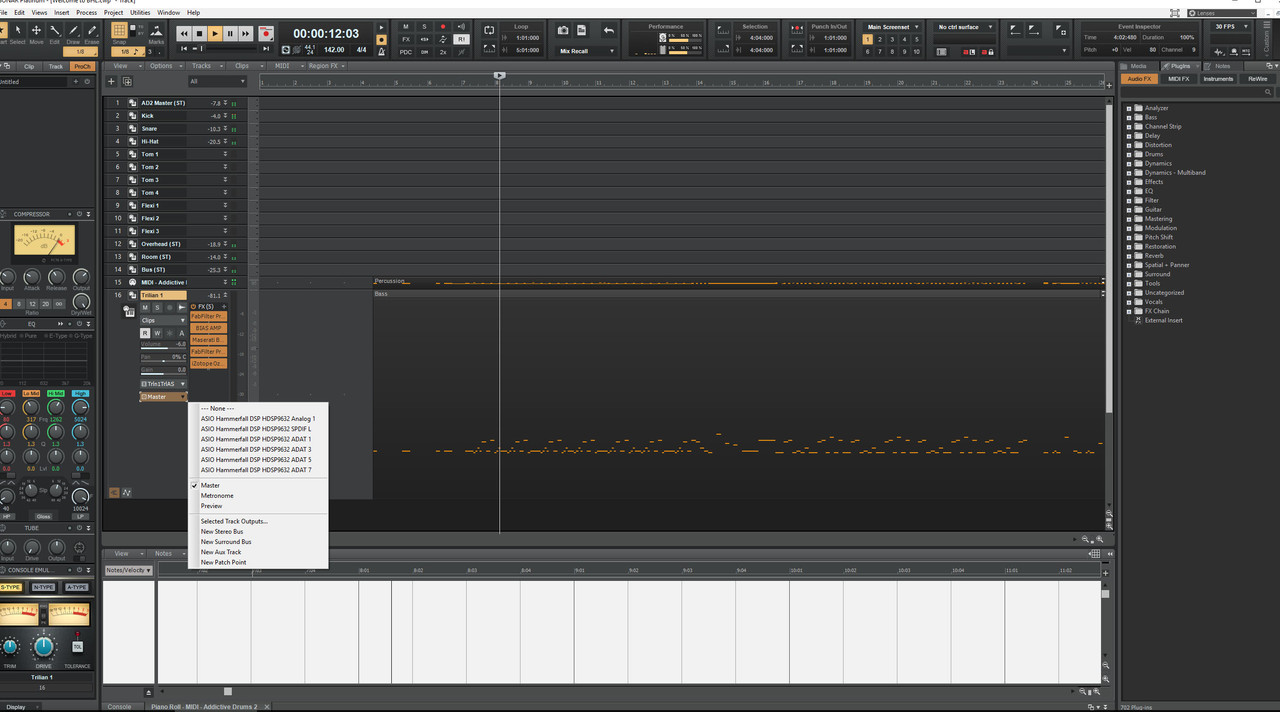Open the Maserati B effect plugin
The image size is (1280, 712).
pos(208,340)
